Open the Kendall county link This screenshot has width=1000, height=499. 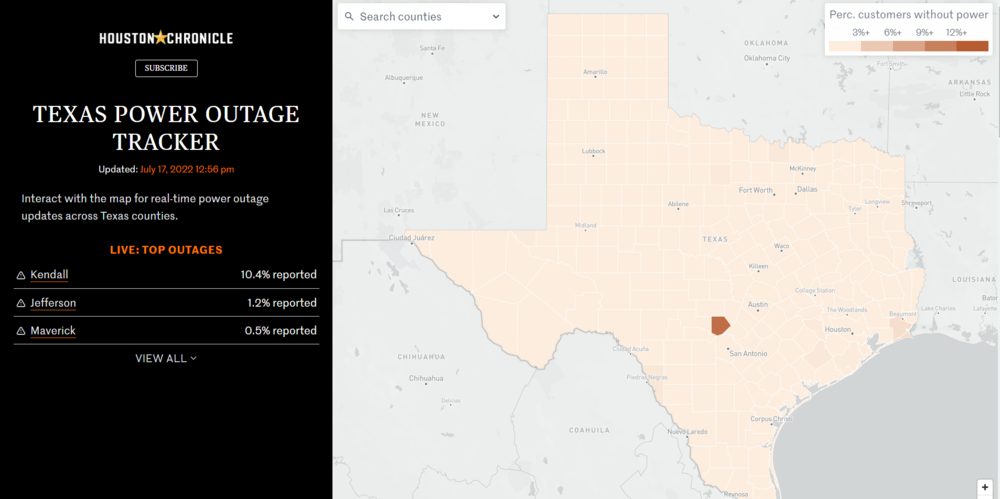tap(49, 275)
